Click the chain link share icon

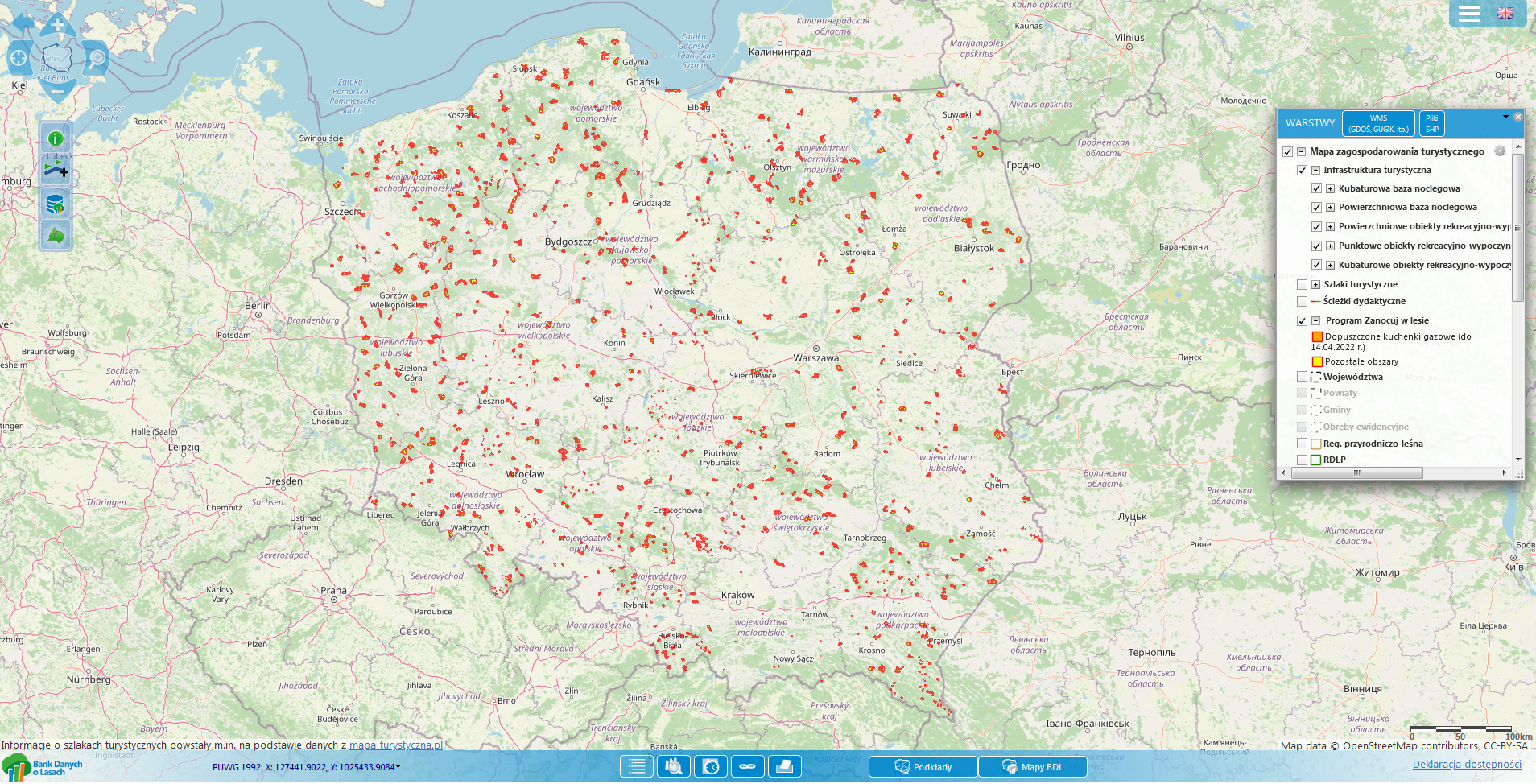pos(747,767)
